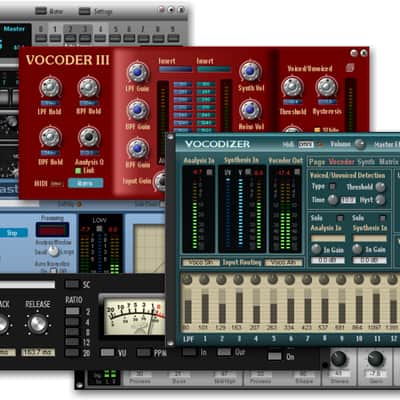This screenshot has height=400, width=400.
Task: Open the left Input Routing selector
Action: click(x=201, y=263)
